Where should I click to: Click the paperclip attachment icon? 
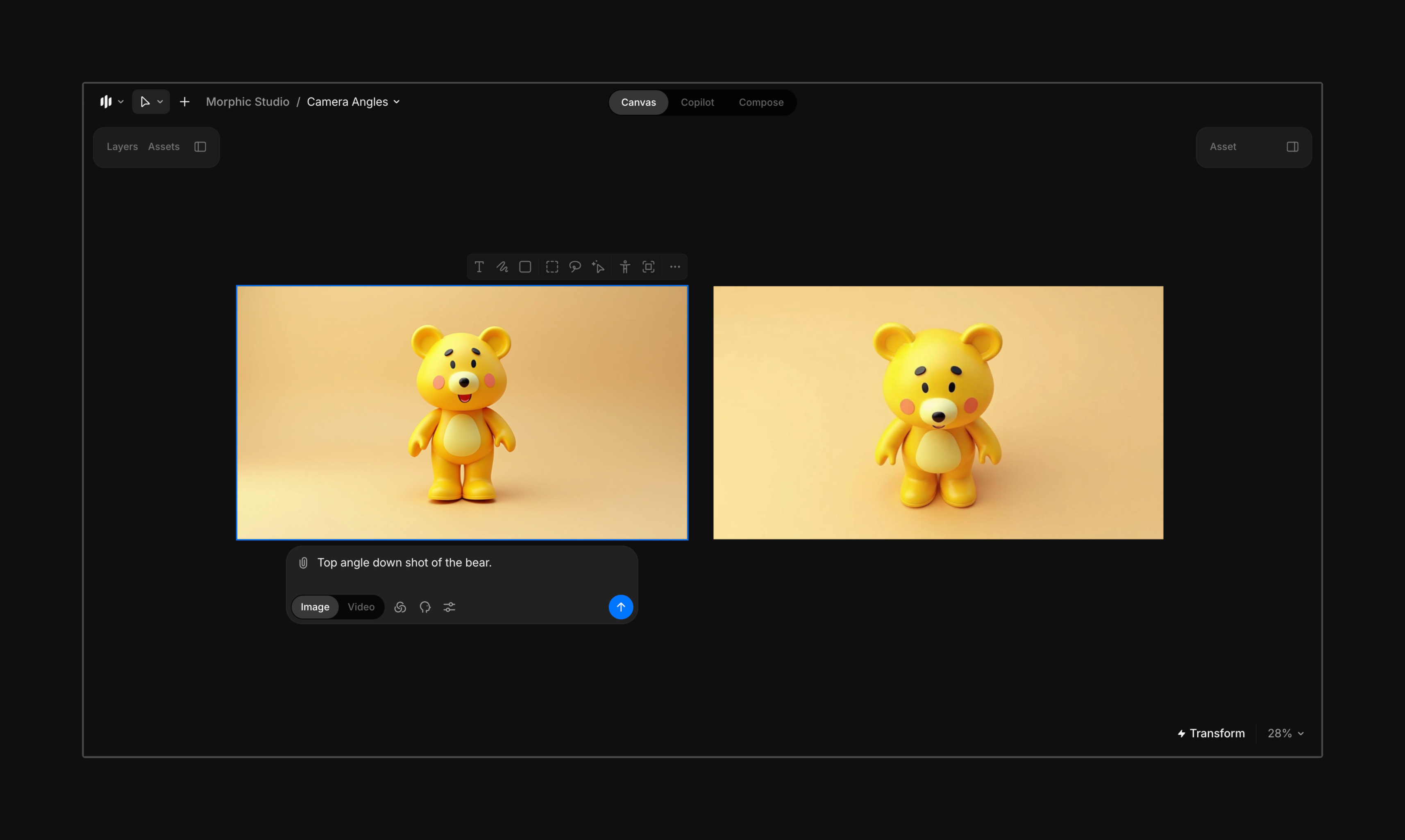pyautogui.click(x=304, y=563)
